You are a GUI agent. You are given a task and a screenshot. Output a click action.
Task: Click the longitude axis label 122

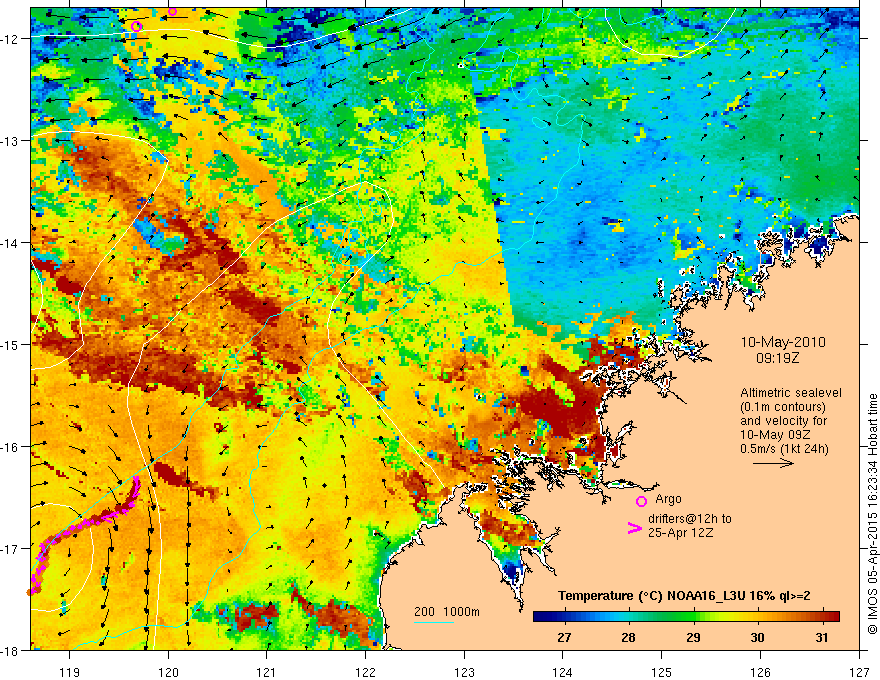[x=365, y=672]
